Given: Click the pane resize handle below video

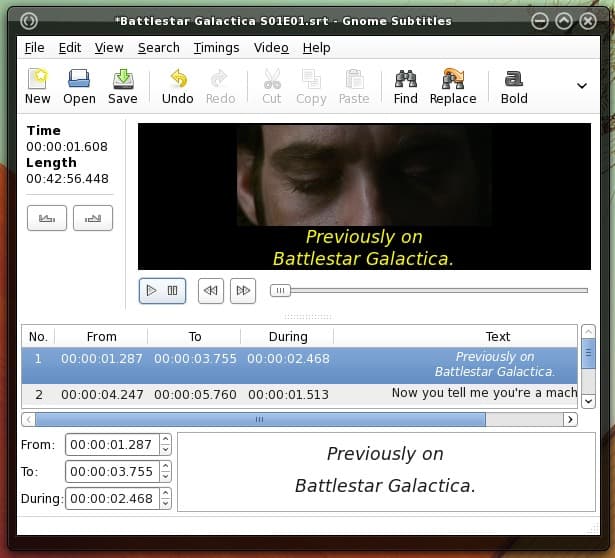Looking at the screenshot, I should click(x=308, y=316).
